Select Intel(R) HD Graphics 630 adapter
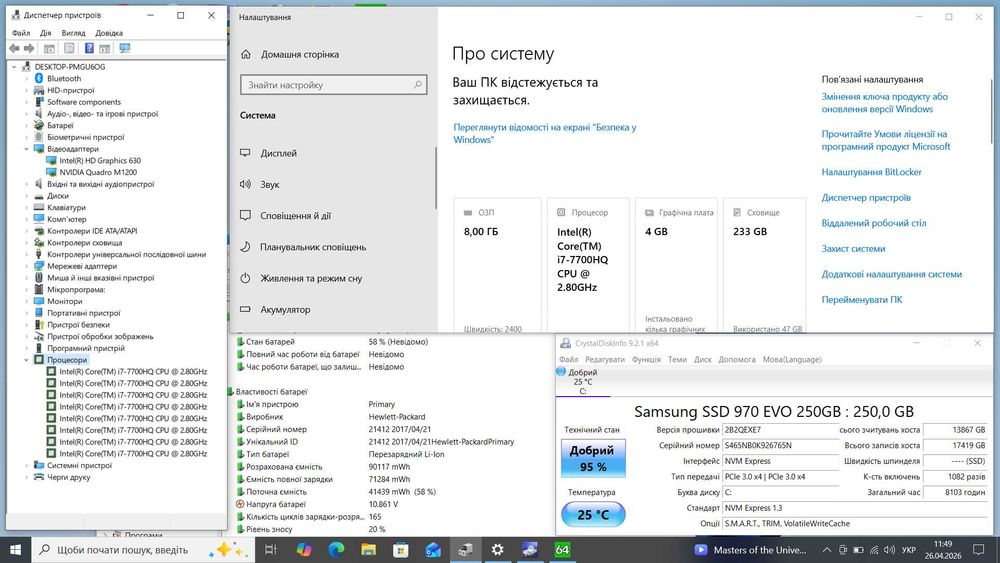The image size is (1000, 563). (100, 161)
